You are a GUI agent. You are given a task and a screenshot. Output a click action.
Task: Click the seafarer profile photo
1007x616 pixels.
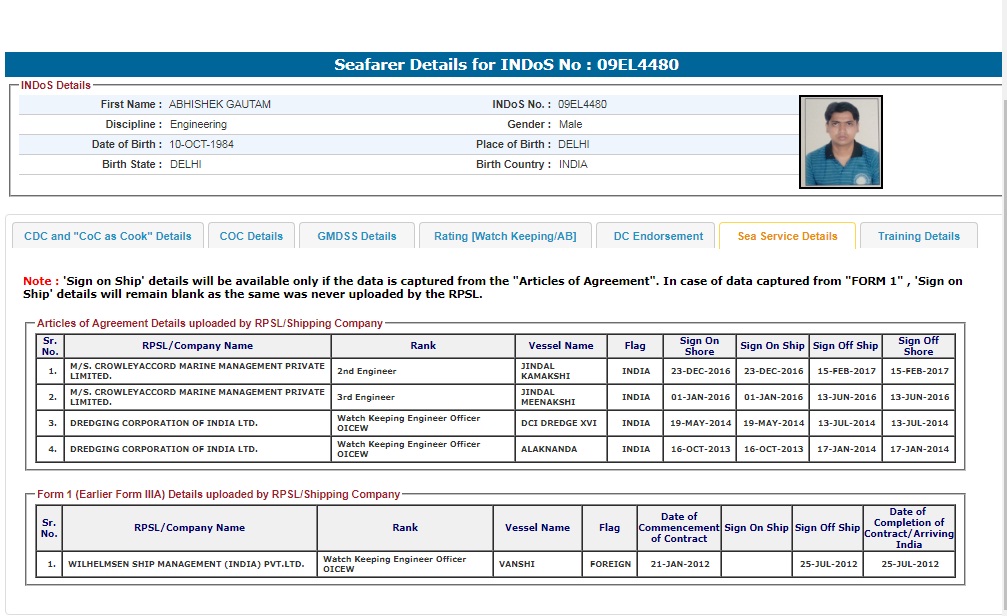[841, 142]
